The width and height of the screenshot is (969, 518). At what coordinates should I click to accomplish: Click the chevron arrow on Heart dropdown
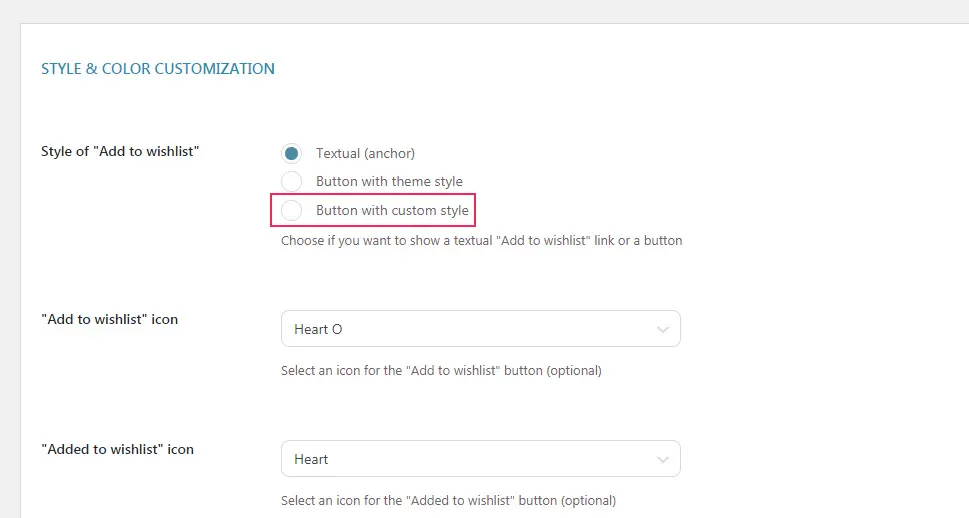point(662,459)
